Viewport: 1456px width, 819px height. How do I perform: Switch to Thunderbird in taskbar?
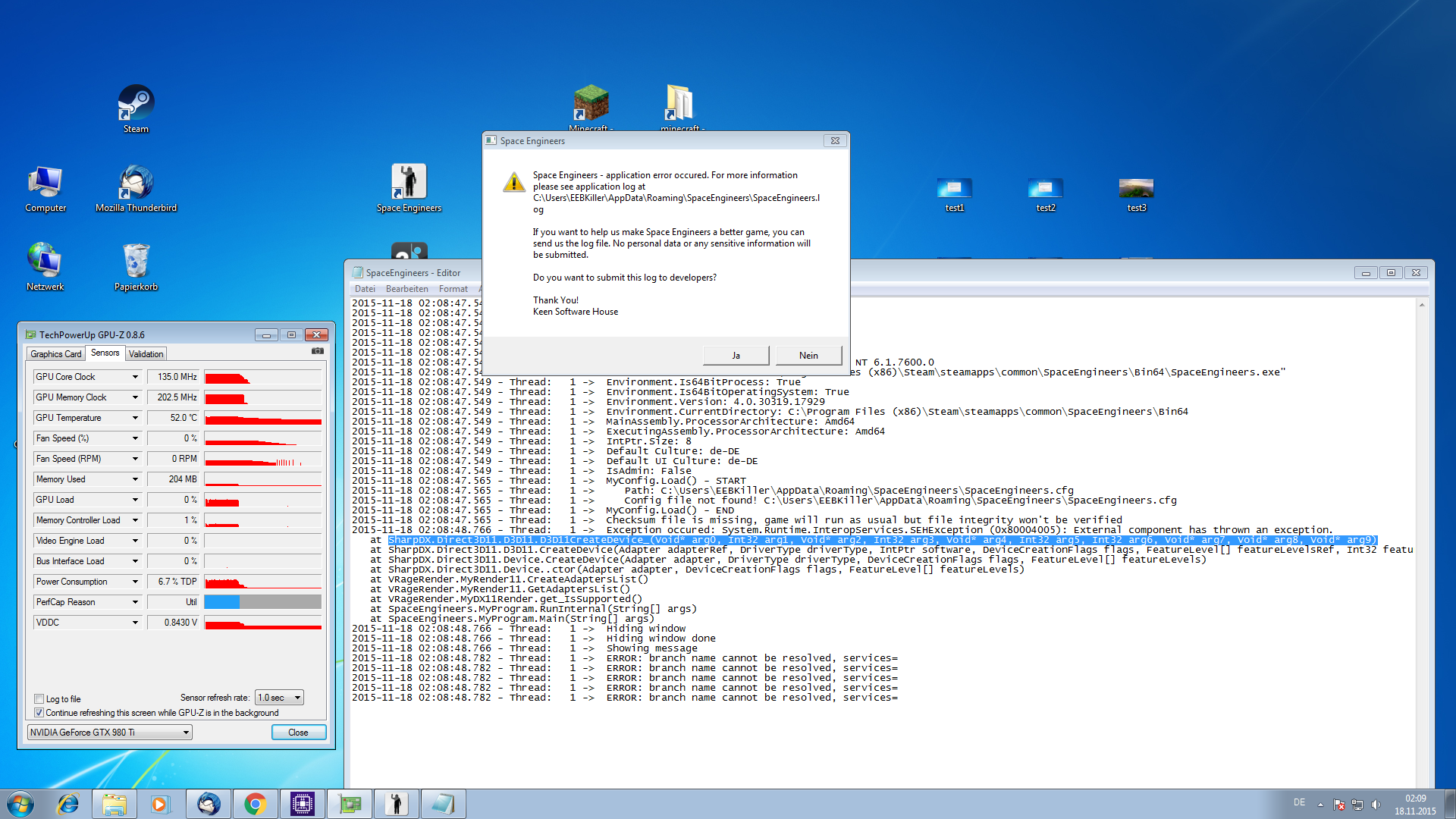(209, 804)
